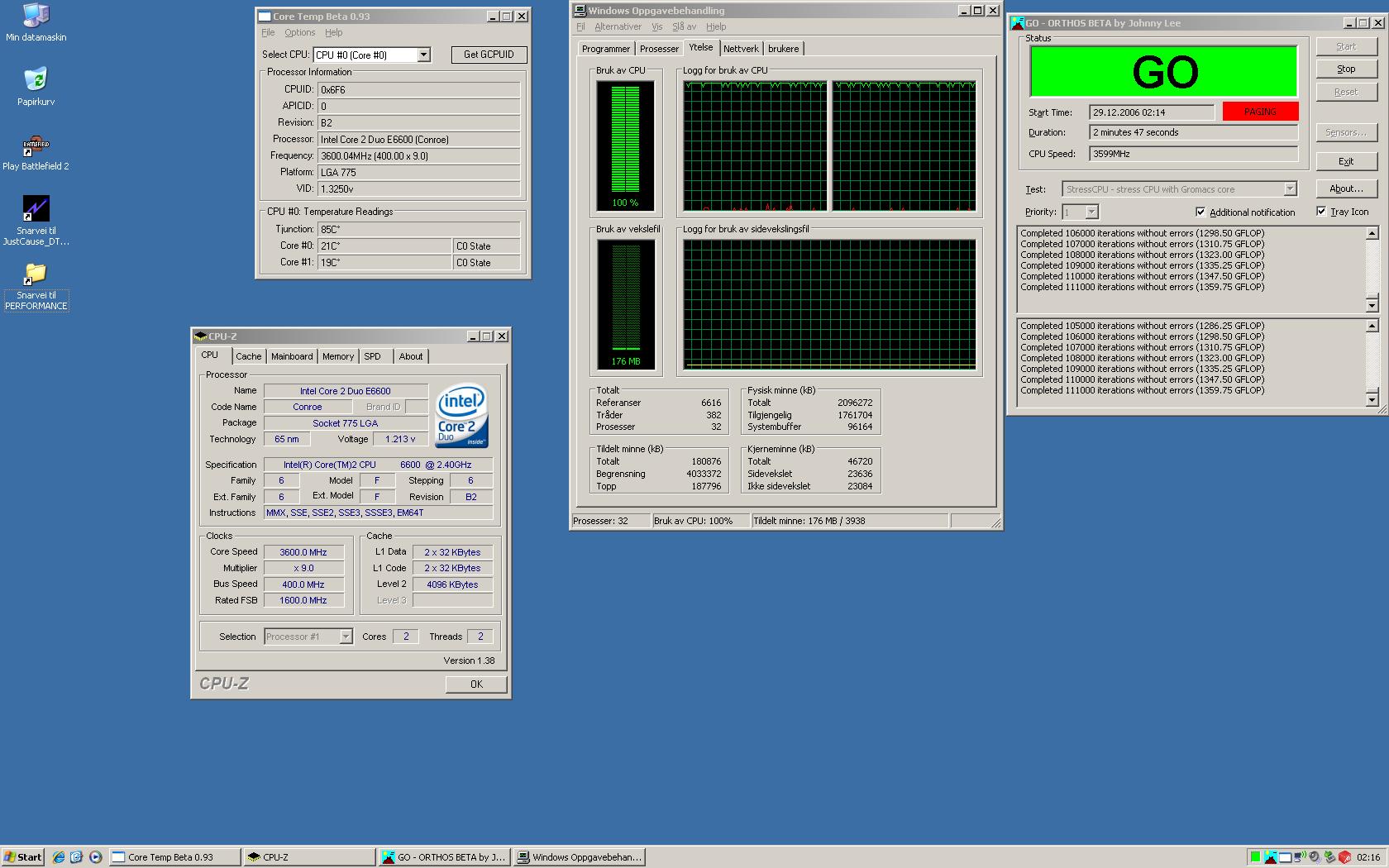Switch to the brukere tab in Task Manager
The height and width of the screenshot is (868, 1389).
tap(784, 49)
